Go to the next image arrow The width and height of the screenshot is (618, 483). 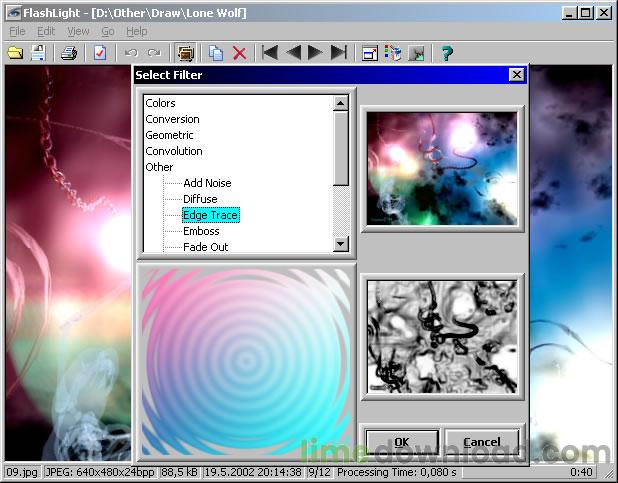(315, 53)
